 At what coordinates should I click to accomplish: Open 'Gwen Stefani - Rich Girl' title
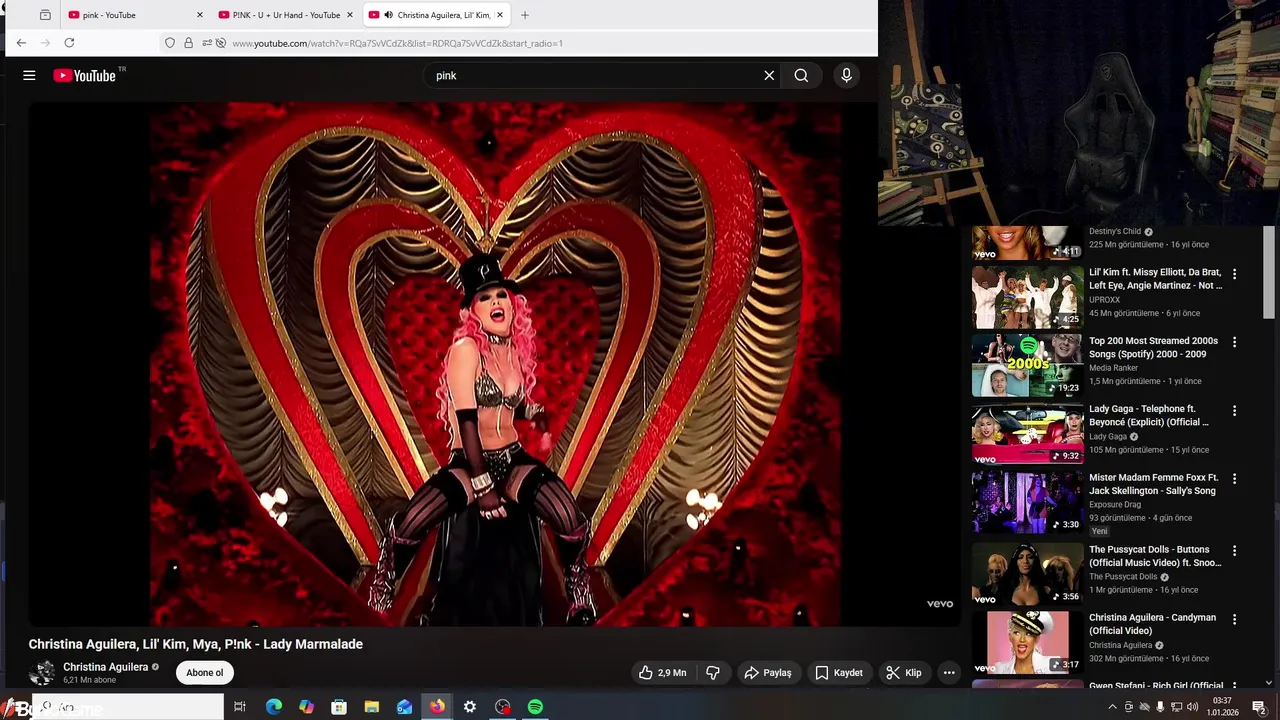(1156, 686)
